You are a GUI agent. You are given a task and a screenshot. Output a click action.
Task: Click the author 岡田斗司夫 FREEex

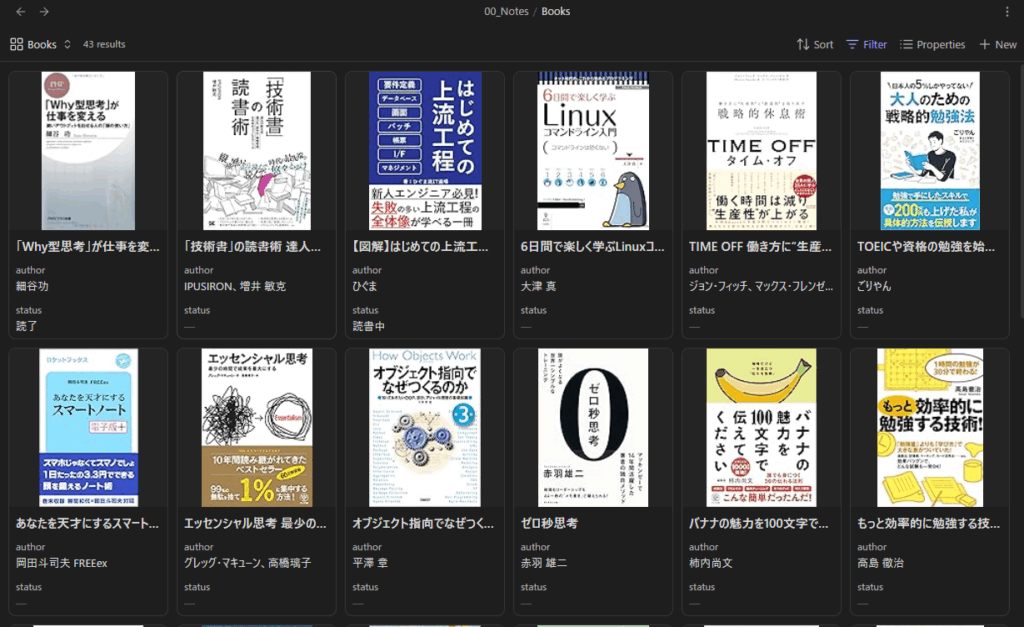(61, 563)
